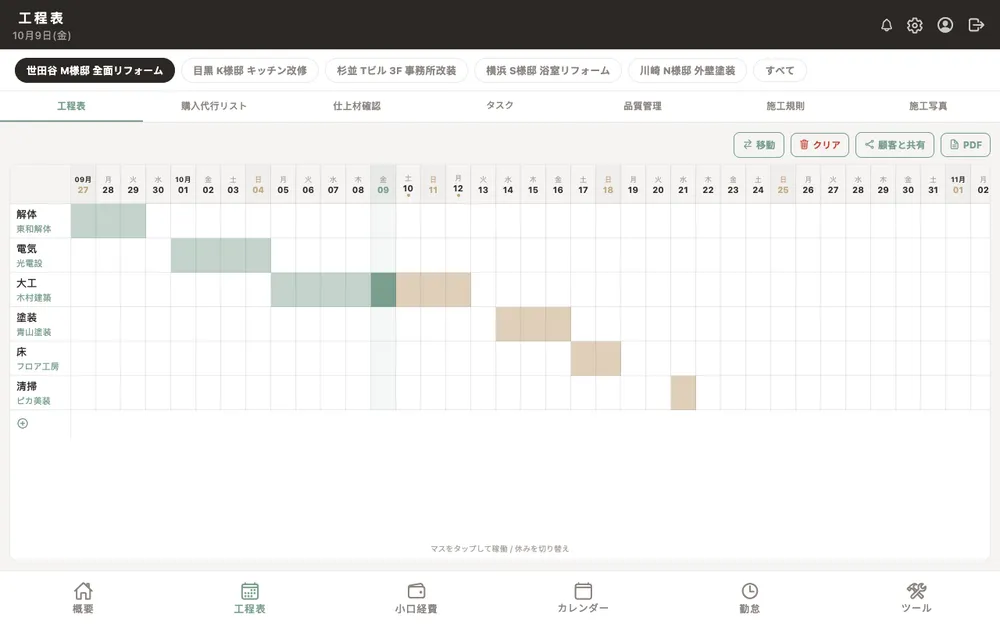Click the 床 row label
The image size is (1000, 625).
(40, 358)
